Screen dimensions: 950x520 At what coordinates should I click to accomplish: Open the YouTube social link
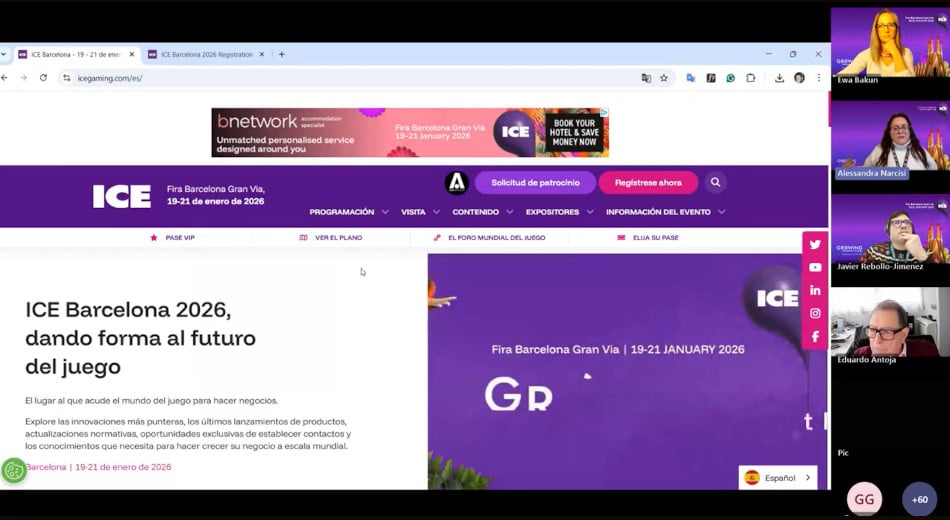pyautogui.click(x=815, y=268)
